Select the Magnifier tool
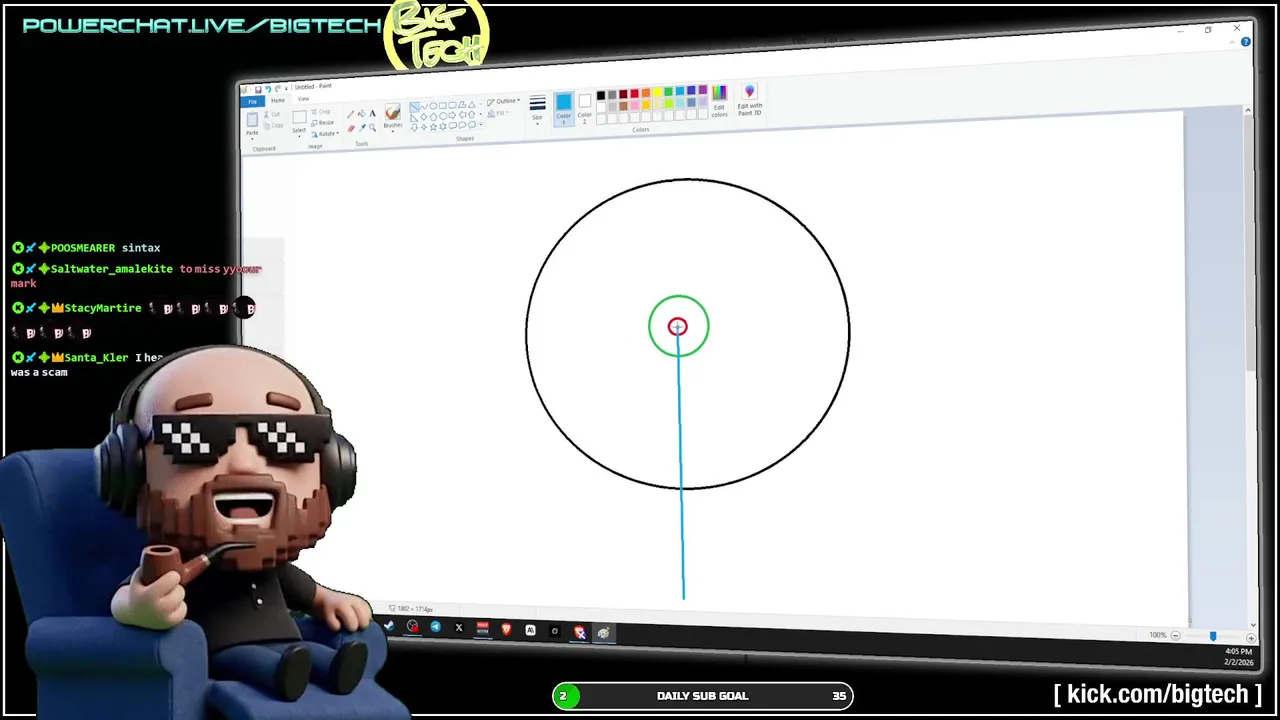Screen dimensions: 1280x720 point(372,127)
